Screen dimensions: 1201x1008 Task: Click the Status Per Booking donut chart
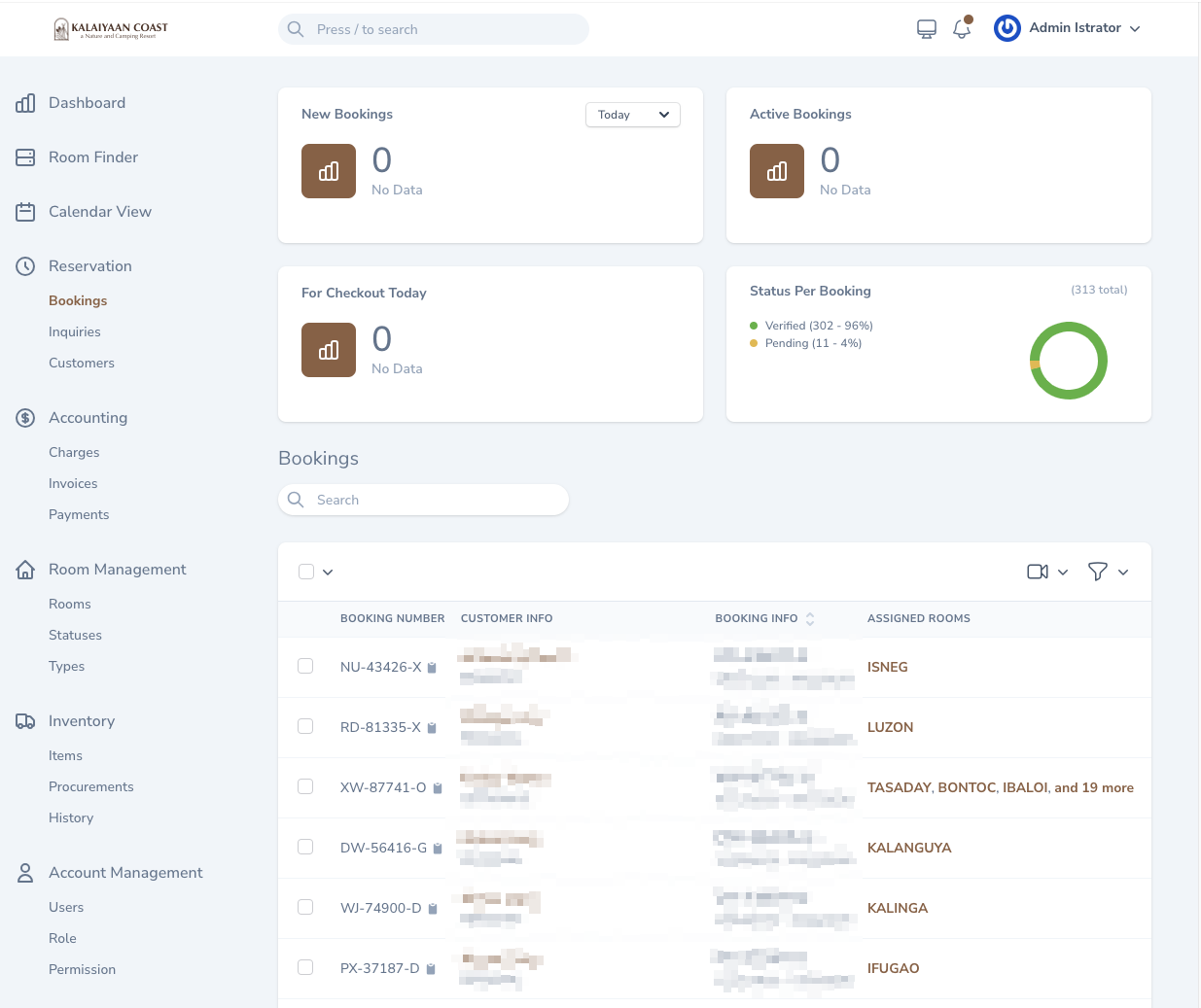[x=1069, y=361]
